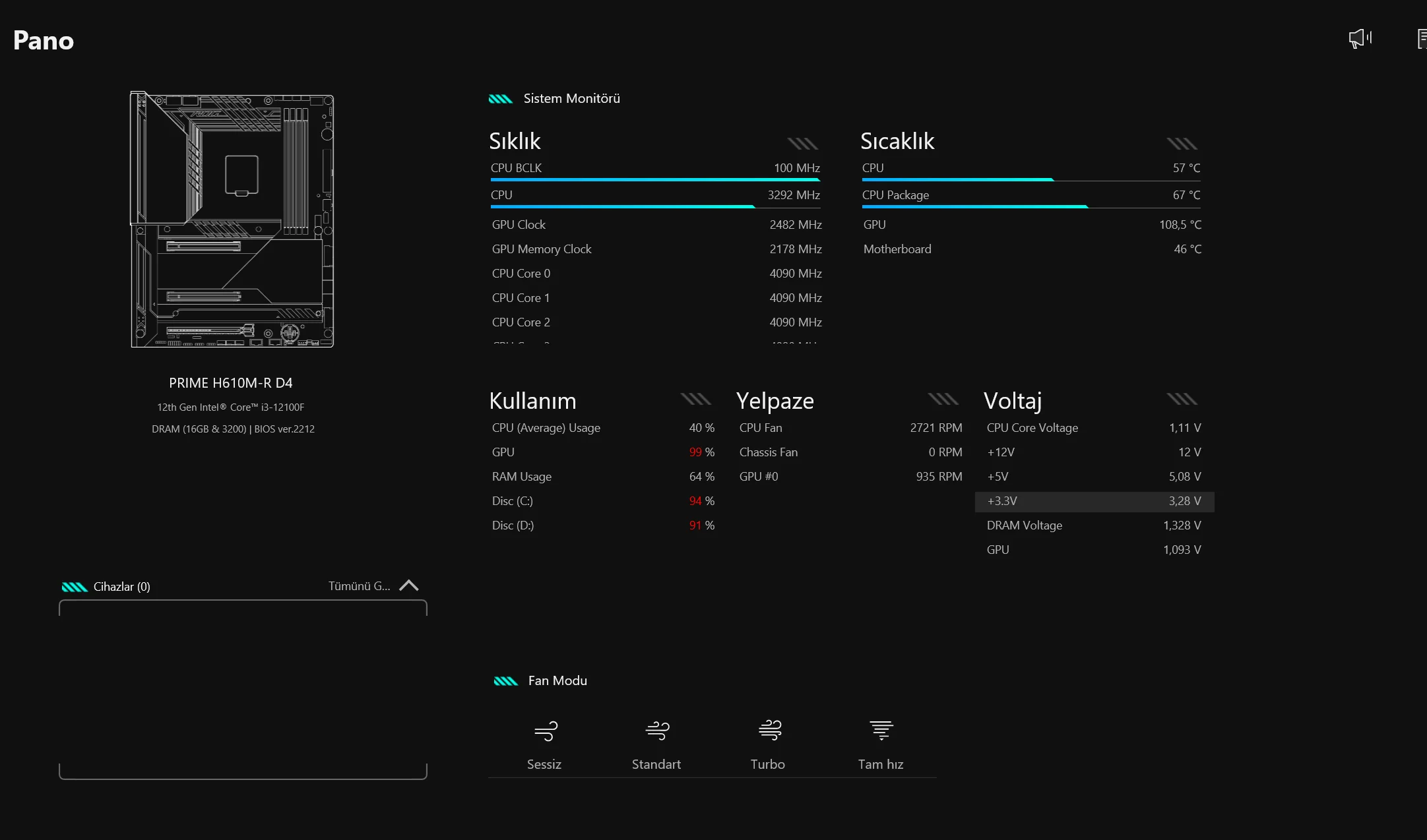Click the grip icon on the Sıcaklık panel
The width and height of the screenshot is (1427, 840).
(x=1181, y=142)
